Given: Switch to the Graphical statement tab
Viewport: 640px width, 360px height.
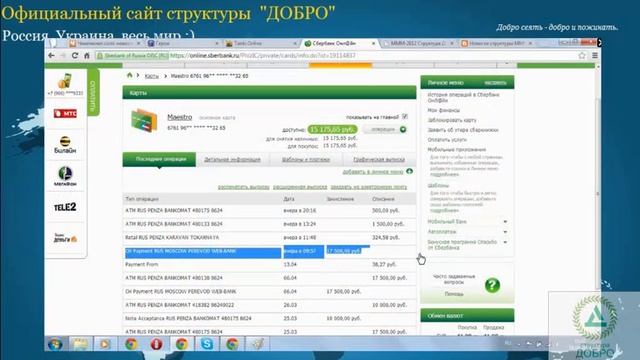Looking at the screenshot, I should (x=379, y=160).
